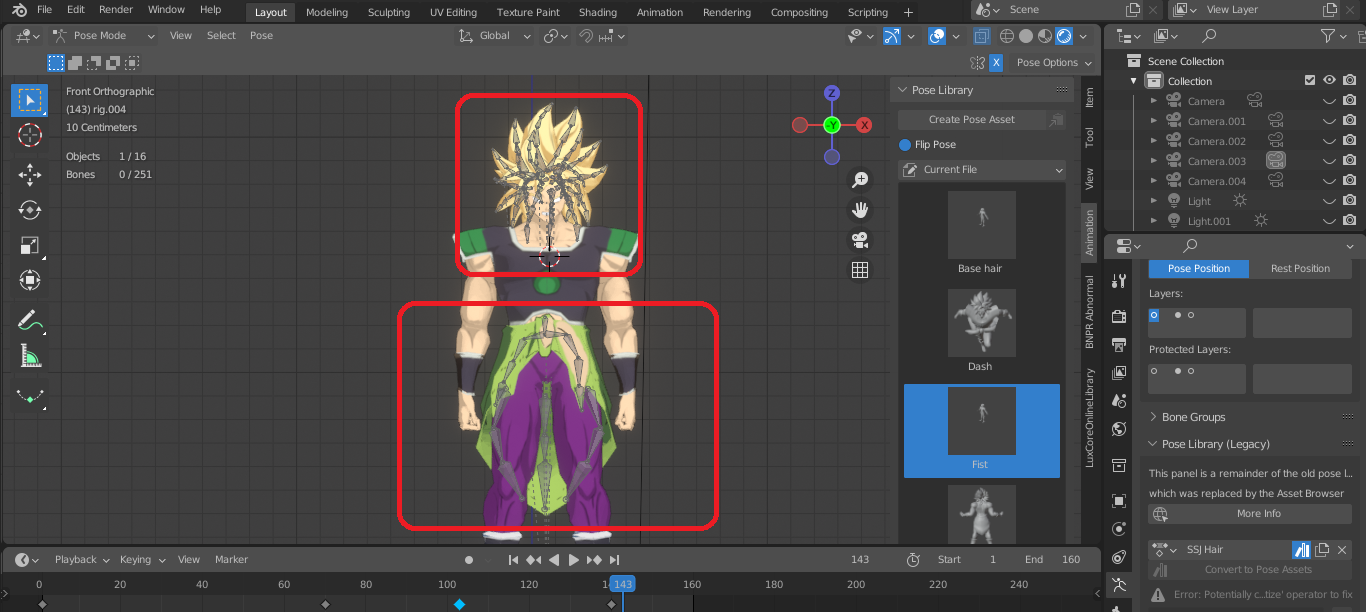
Task: Click the pan view hand icon
Action: (859, 210)
